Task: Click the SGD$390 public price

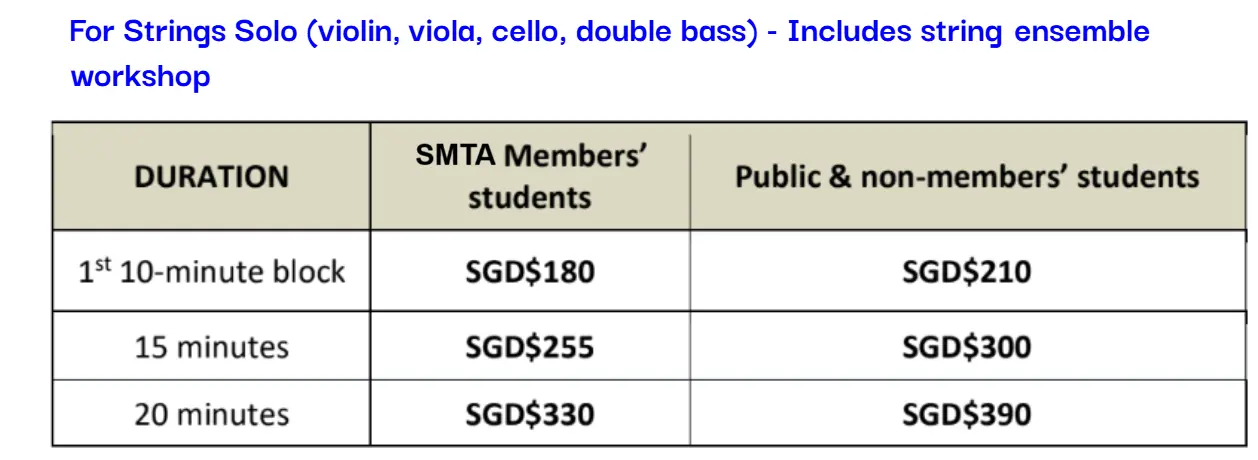Action: coord(967,414)
